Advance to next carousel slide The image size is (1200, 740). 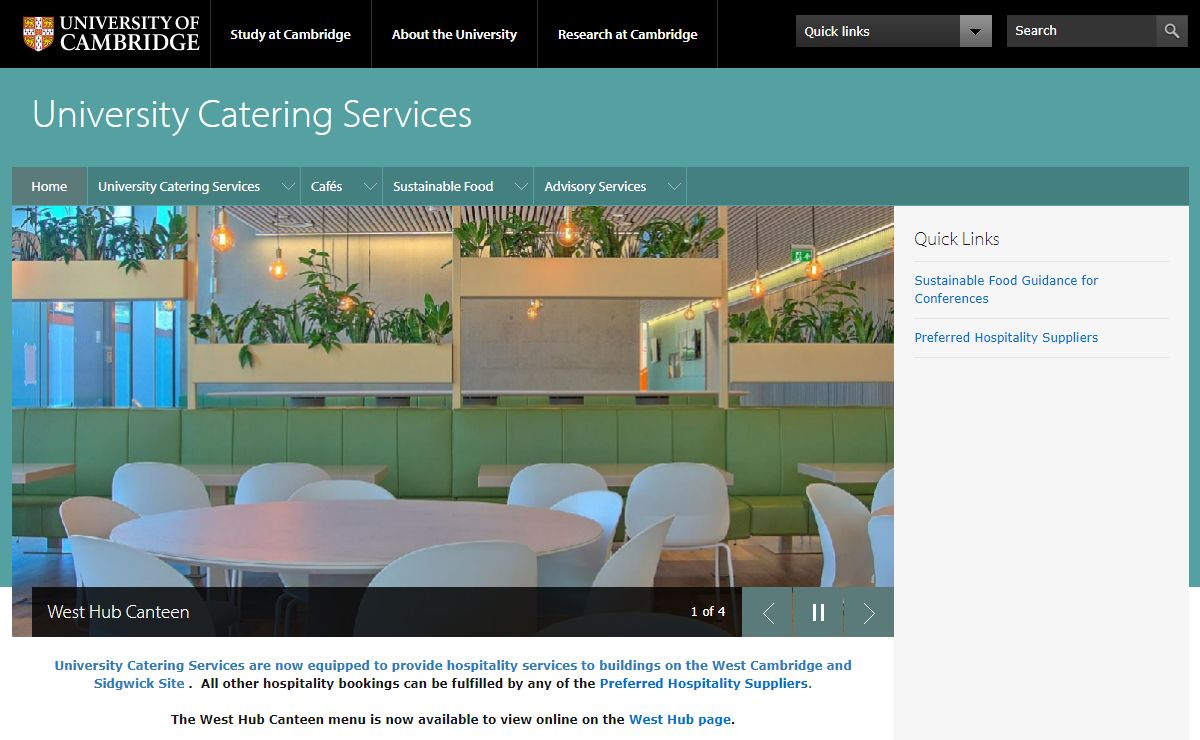869,612
